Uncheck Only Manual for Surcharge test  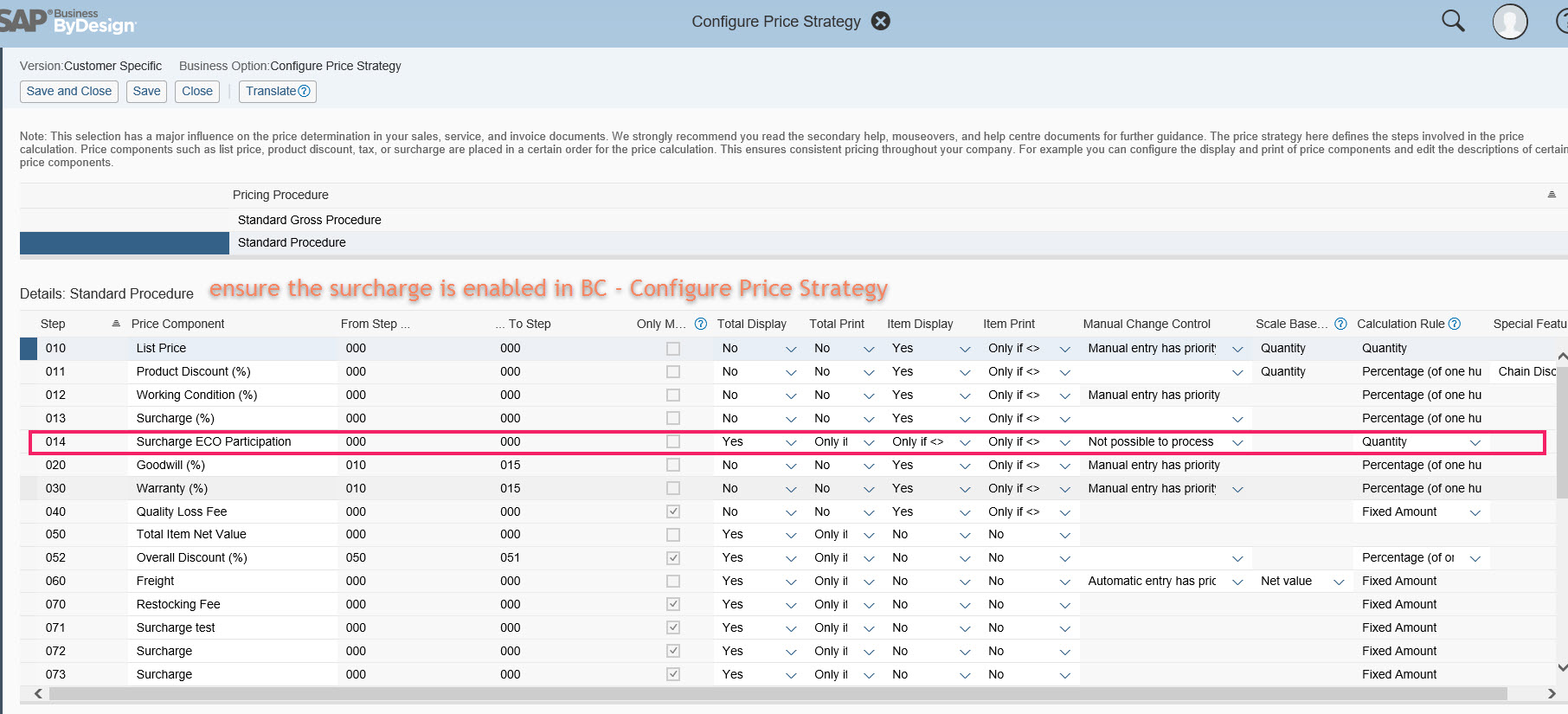673,628
